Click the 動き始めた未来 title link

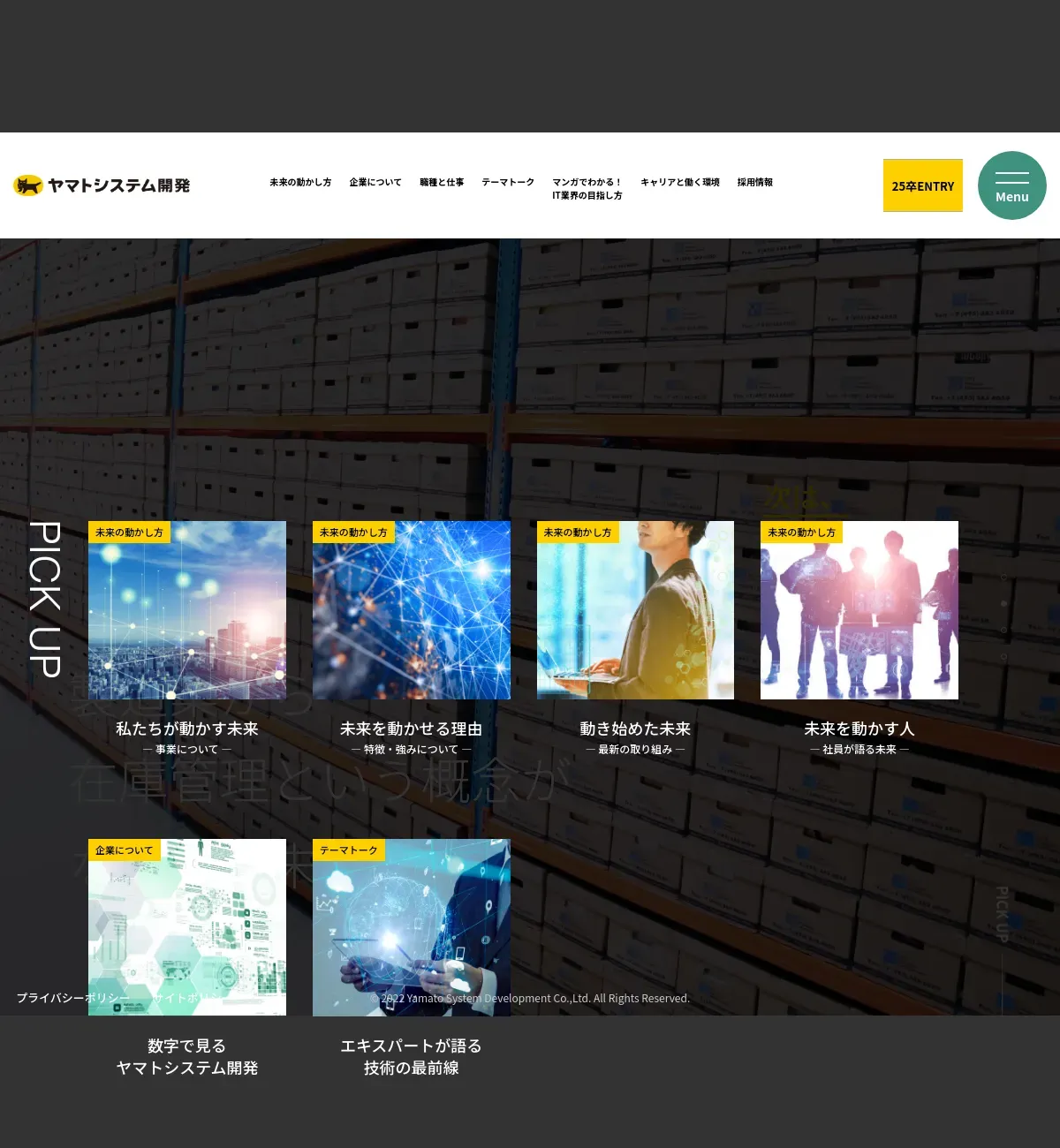[635, 729]
